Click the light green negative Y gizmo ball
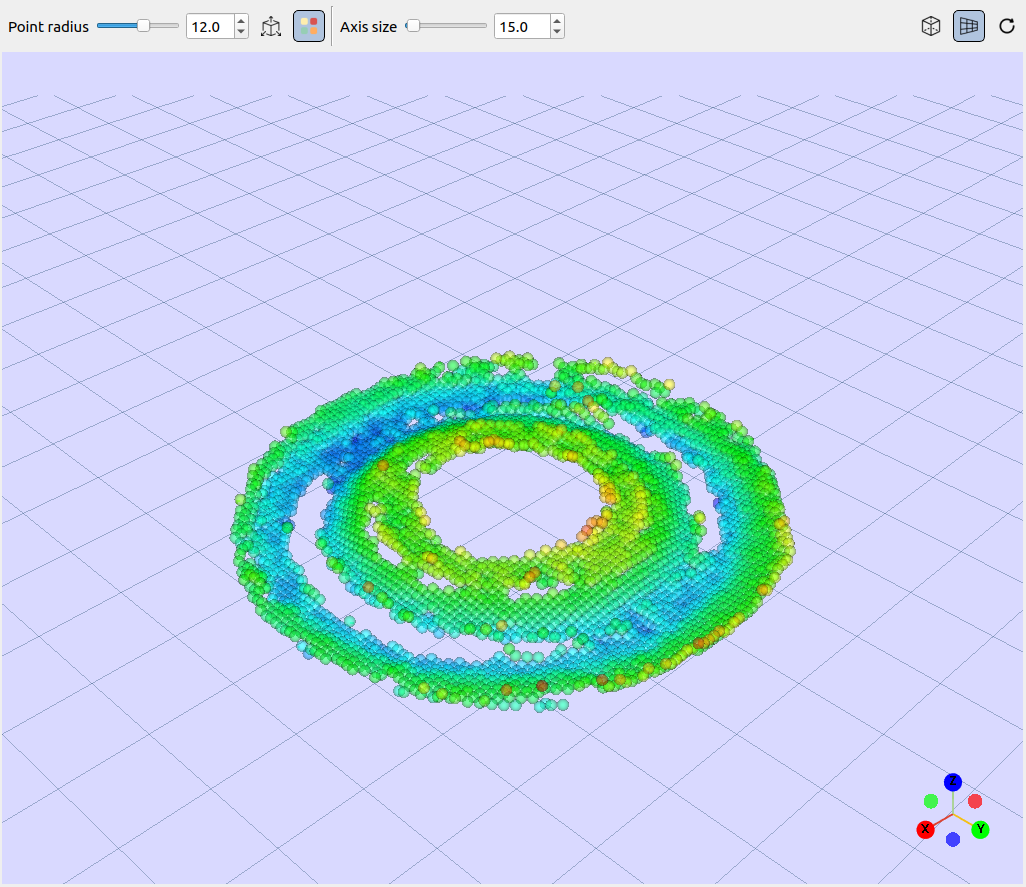The width and height of the screenshot is (1026, 887). pos(930,801)
